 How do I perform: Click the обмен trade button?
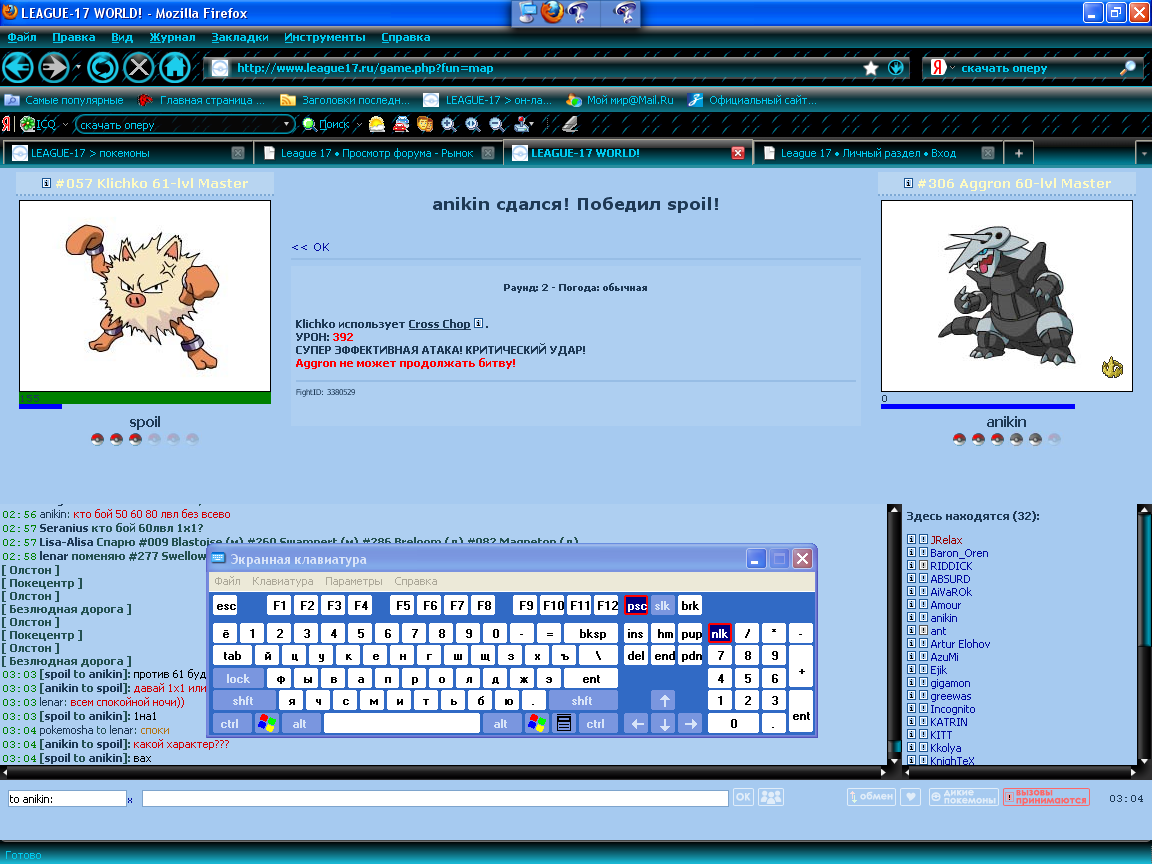coord(871,797)
